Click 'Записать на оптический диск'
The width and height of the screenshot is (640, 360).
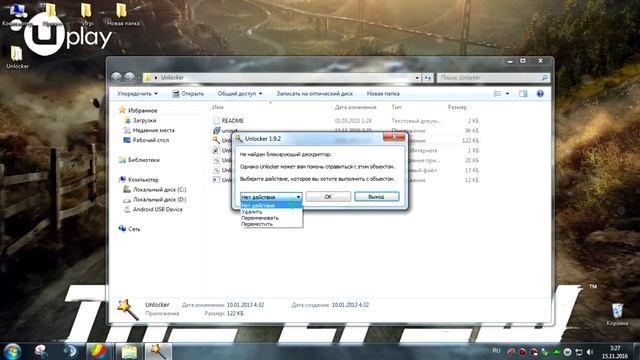(314, 94)
